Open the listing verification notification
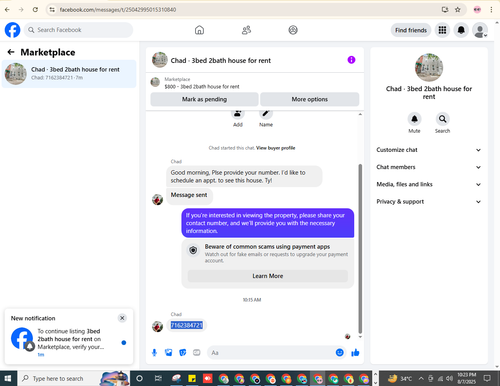 (68, 343)
